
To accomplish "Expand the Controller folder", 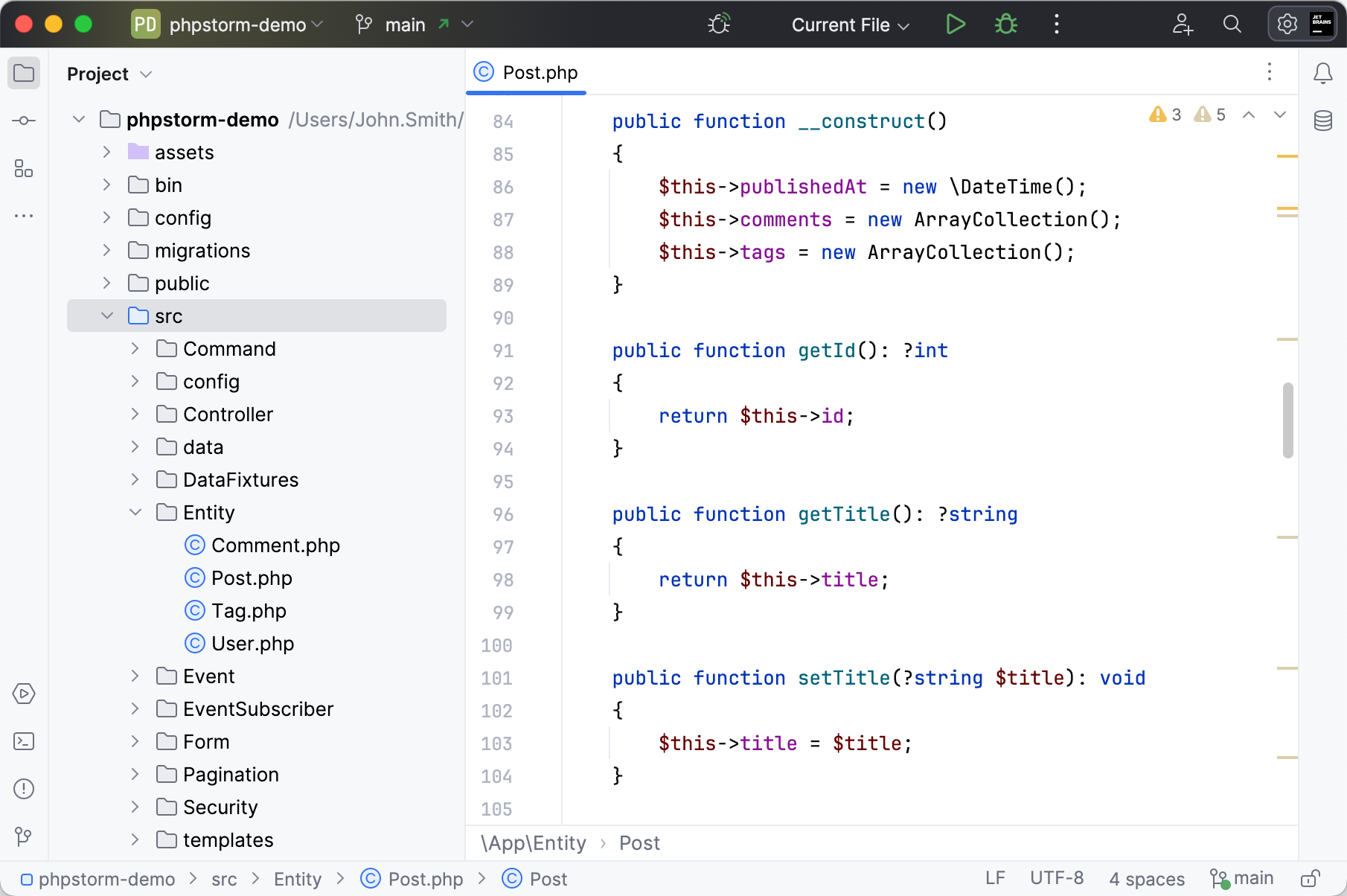I will point(135,415).
